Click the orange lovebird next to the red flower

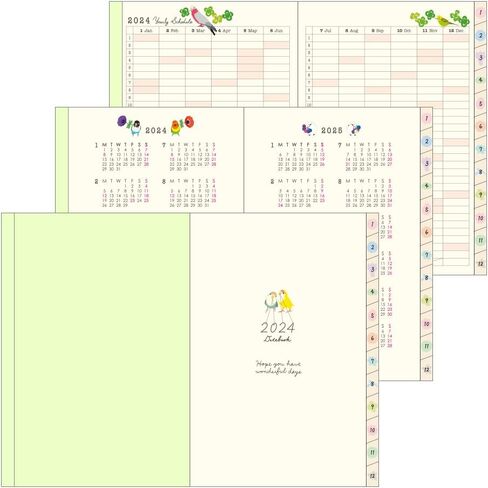point(176,127)
